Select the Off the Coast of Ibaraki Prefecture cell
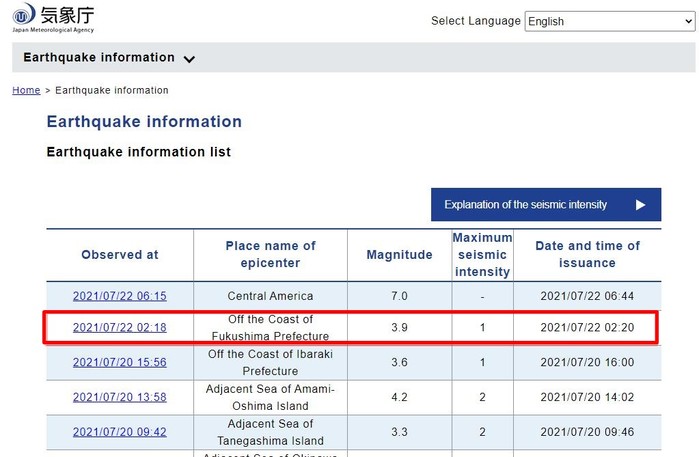Image resolution: width=699 pixels, height=457 pixels. coord(270,362)
